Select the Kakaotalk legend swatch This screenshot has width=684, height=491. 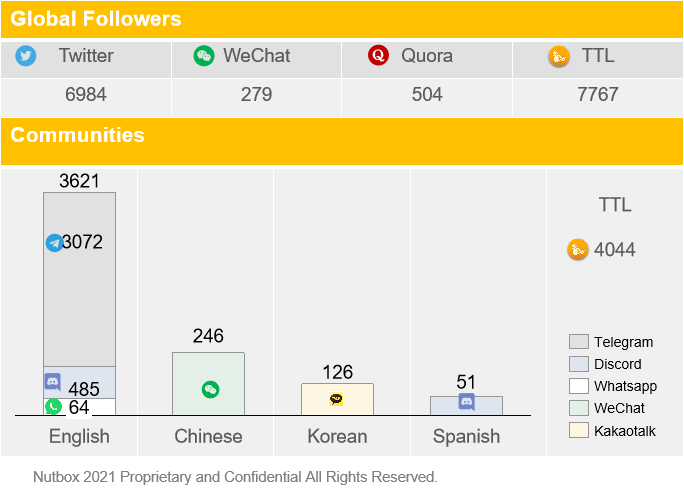point(579,430)
